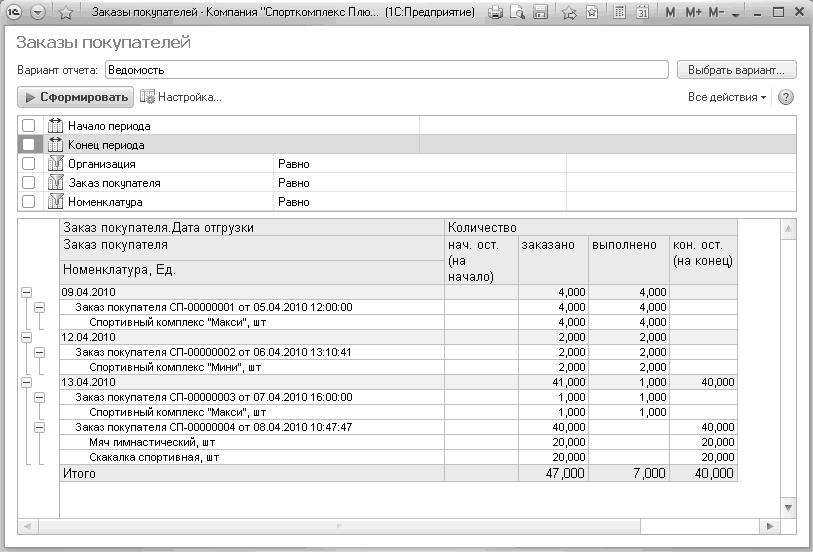The image size is (813, 552).
Task: Enable the Конец периода checkbox
Action: (29, 145)
